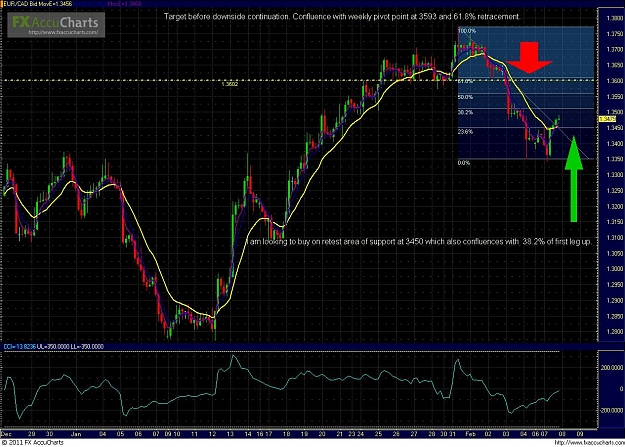Click date label 29 on time axis
This screenshot has width=625, height=447.
pyautogui.click(x=31, y=434)
